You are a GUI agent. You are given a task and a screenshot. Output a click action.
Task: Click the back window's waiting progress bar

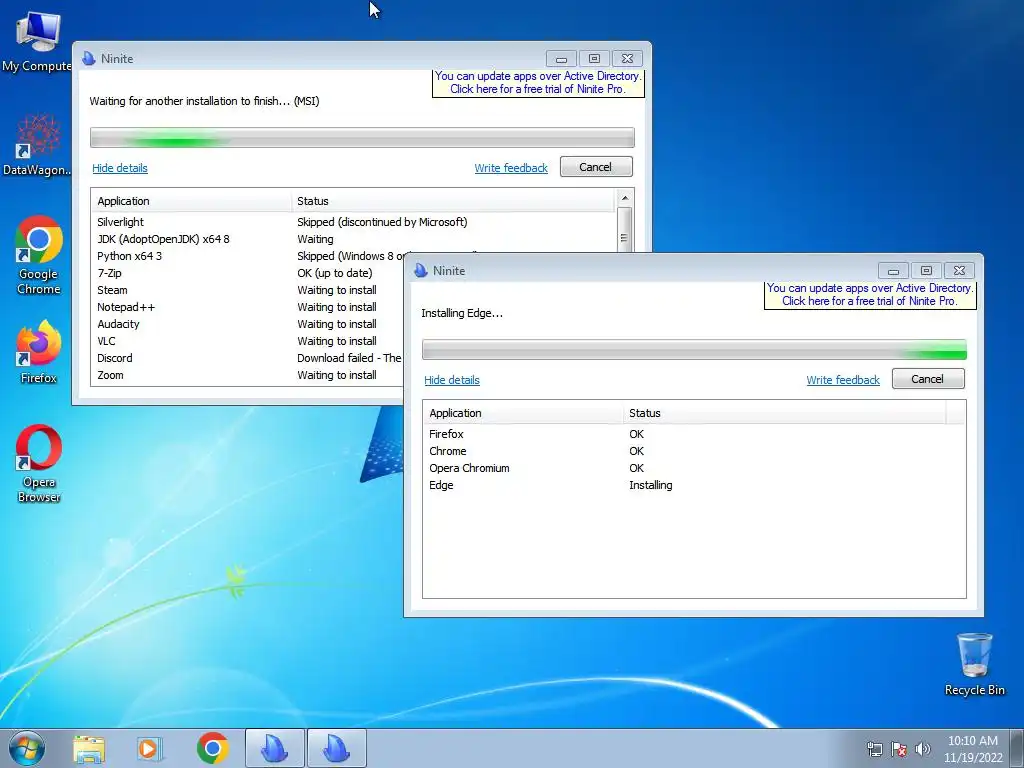[x=362, y=137]
